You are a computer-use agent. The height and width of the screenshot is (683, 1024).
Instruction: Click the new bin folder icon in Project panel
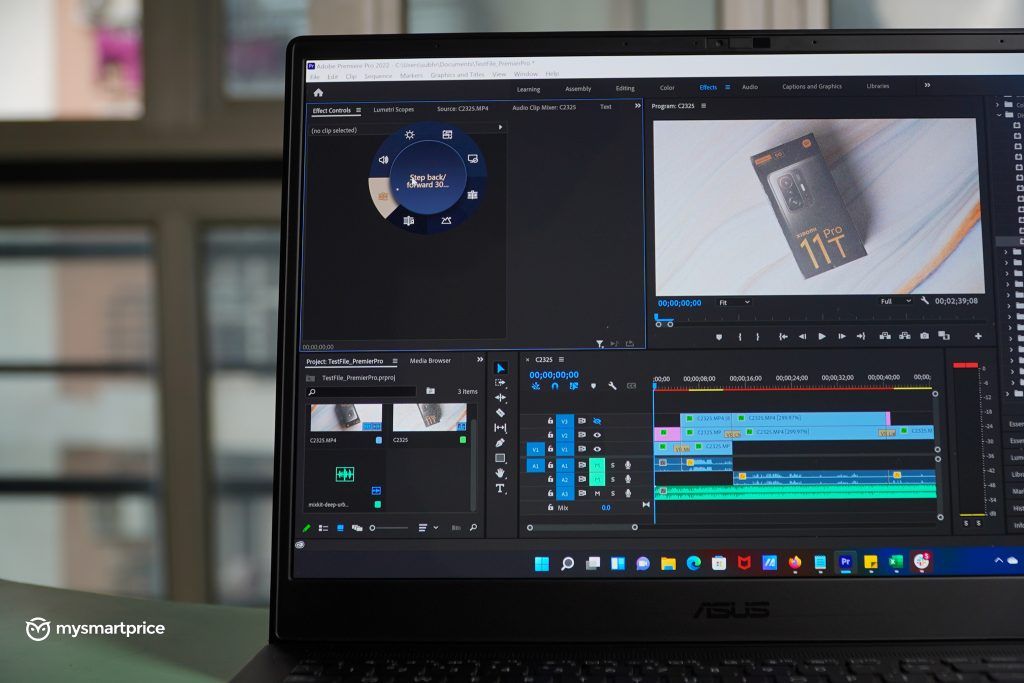click(x=430, y=390)
